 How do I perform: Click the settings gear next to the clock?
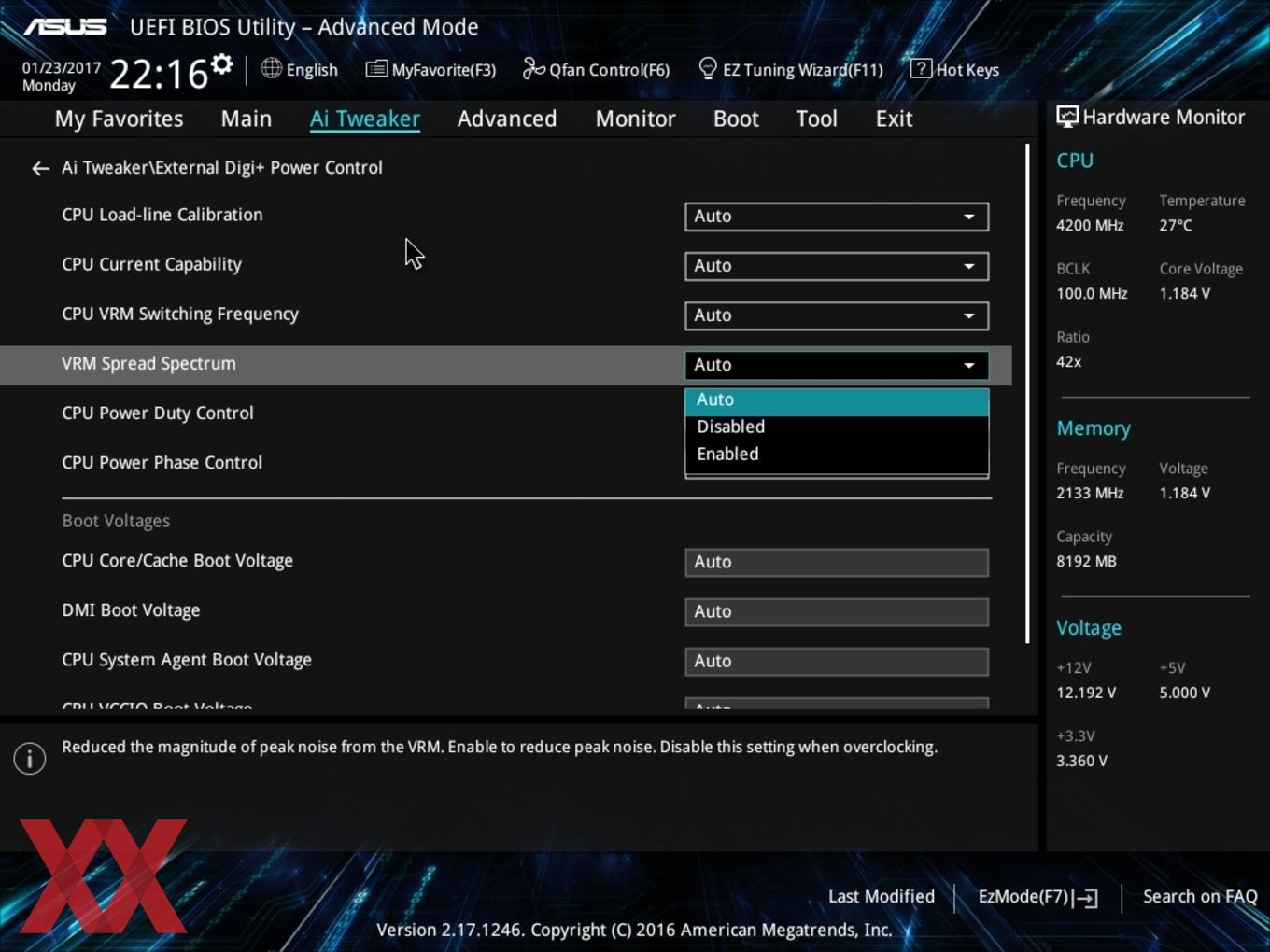[221, 64]
